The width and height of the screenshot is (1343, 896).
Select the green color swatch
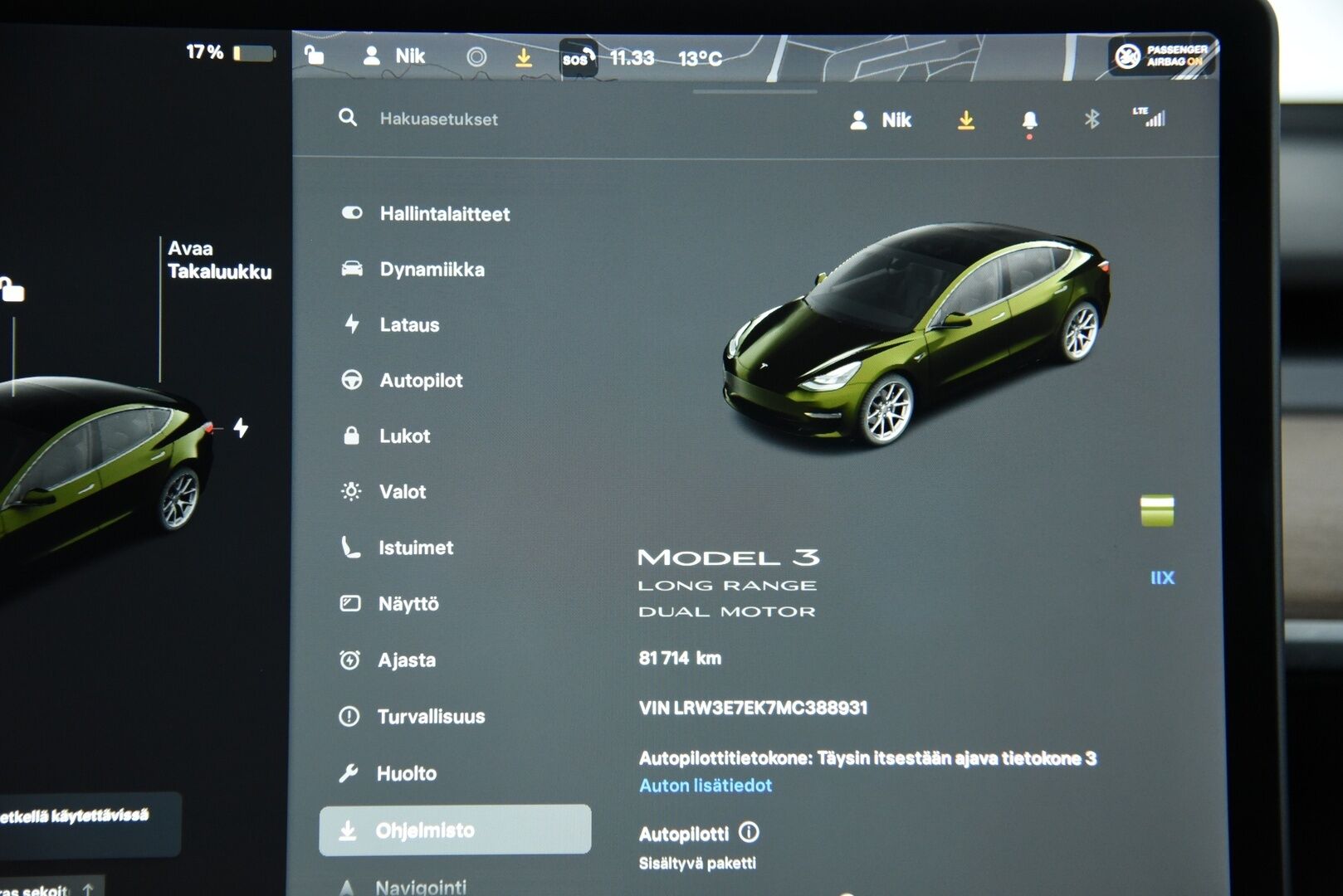click(1157, 511)
